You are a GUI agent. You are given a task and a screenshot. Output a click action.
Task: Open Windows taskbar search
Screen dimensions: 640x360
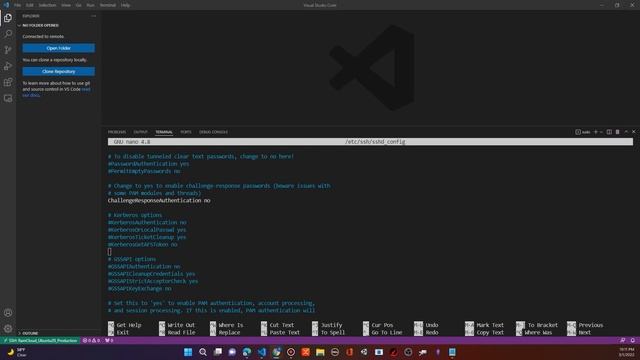pos(202,352)
